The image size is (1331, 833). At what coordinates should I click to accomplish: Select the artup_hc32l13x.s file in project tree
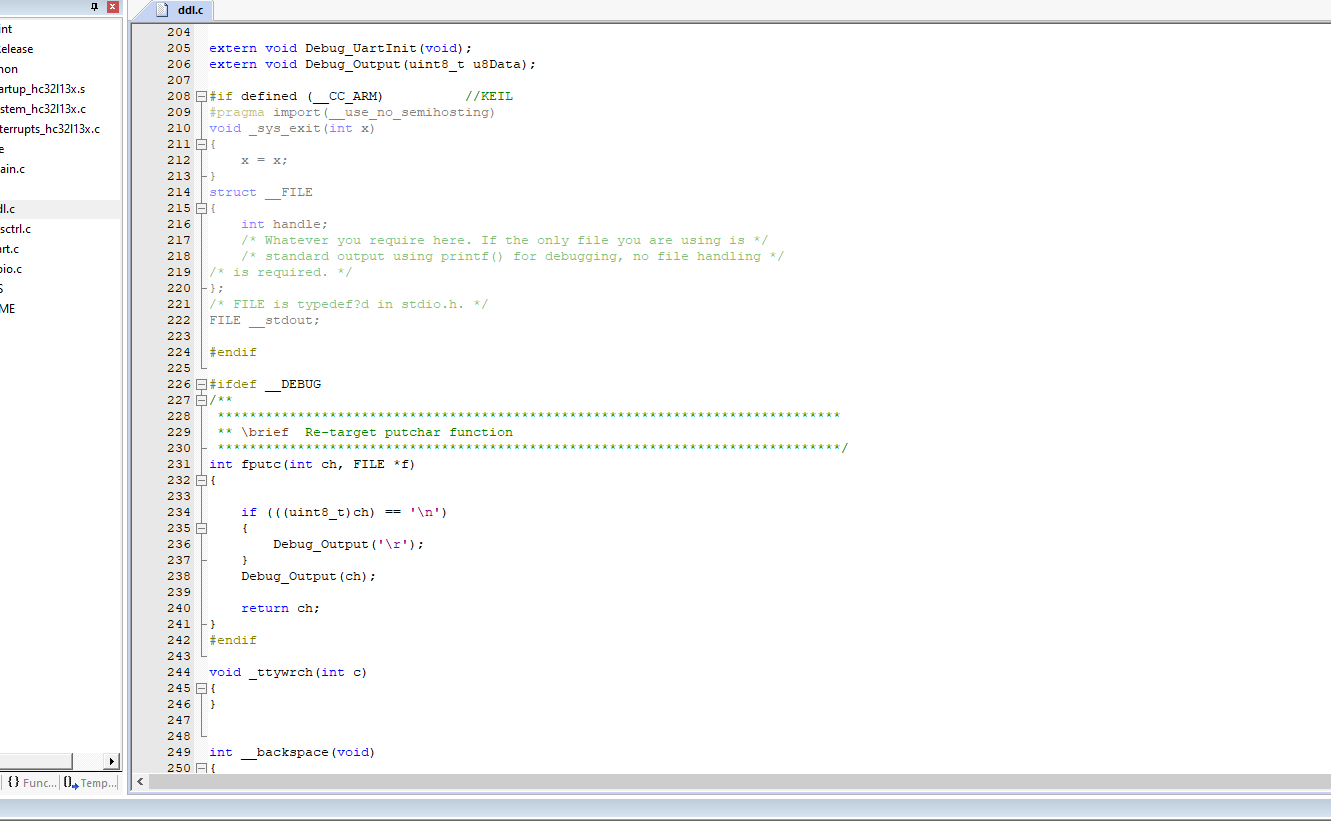pos(42,89)
